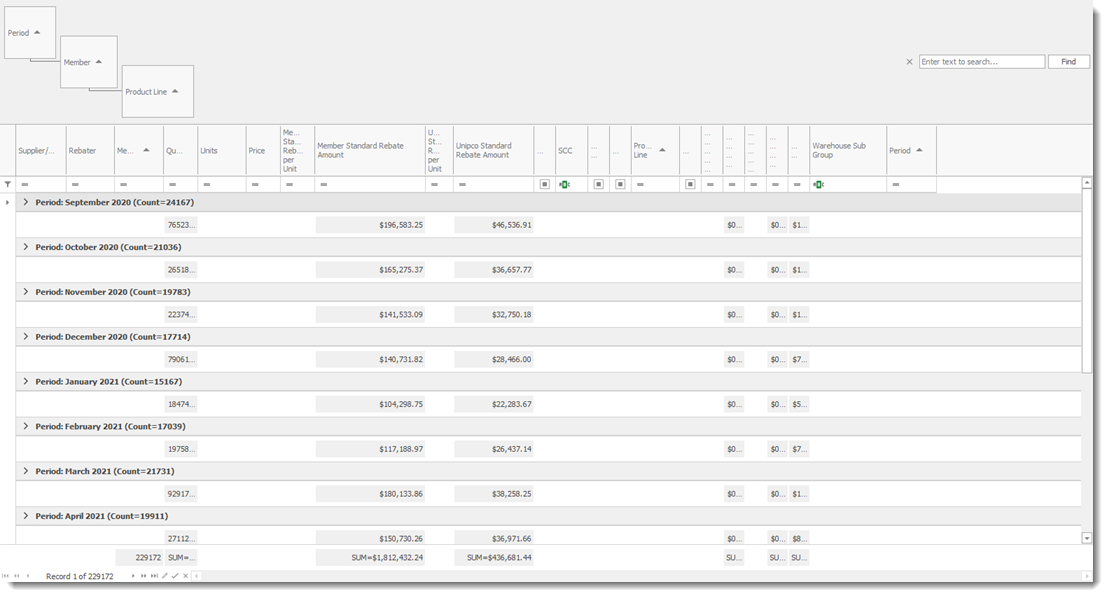
Task: Click the edit pencil icon in navigator
Action: coord(164,576)
